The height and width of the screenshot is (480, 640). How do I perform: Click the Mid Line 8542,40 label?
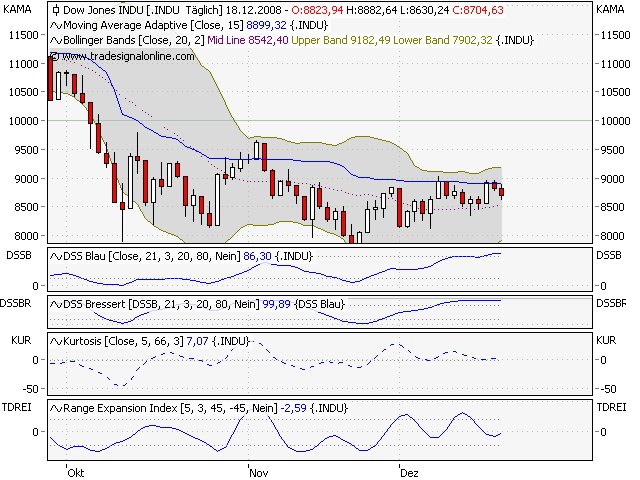pos(248,41)
